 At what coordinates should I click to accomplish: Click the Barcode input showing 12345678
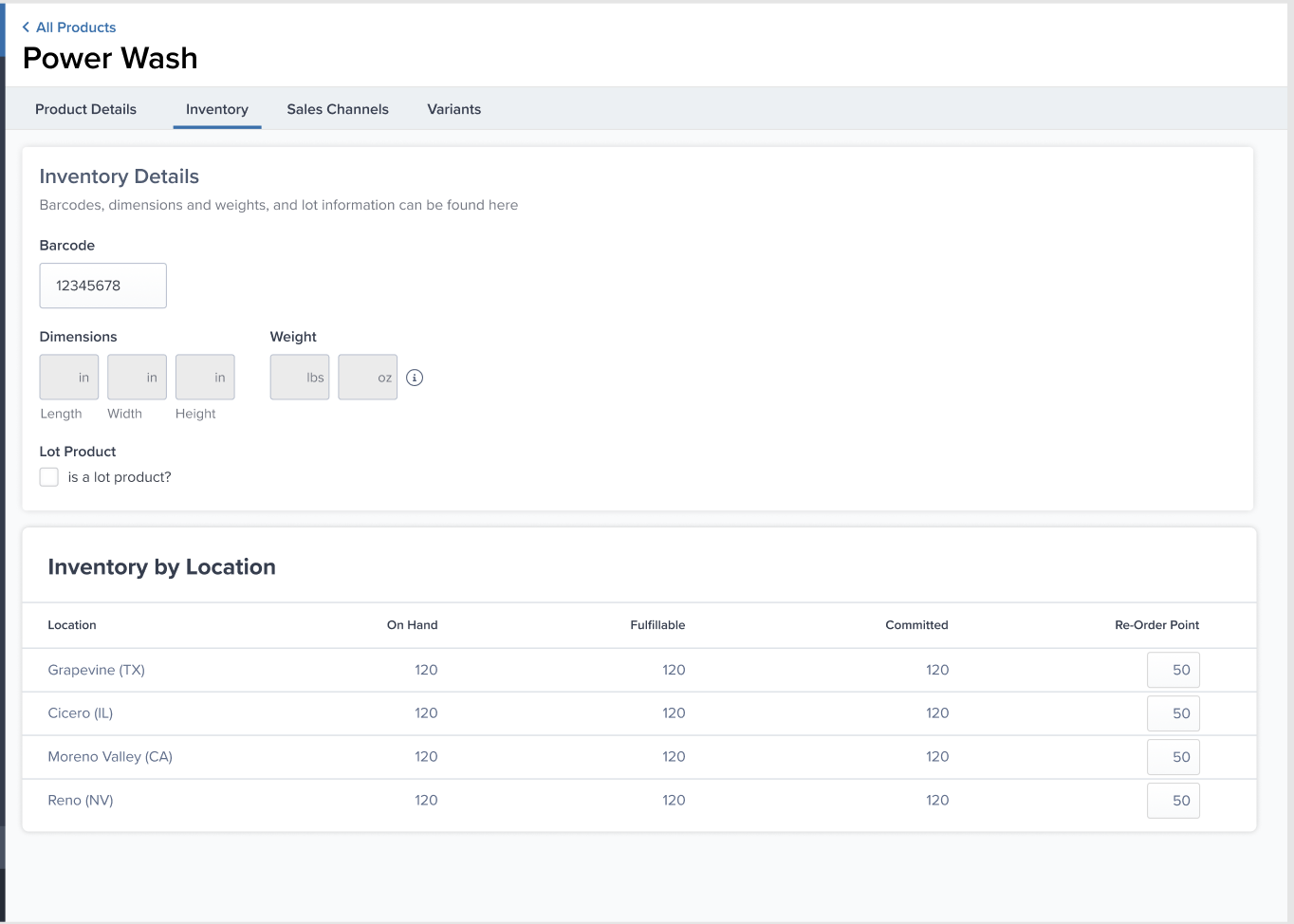coord(102,286)
